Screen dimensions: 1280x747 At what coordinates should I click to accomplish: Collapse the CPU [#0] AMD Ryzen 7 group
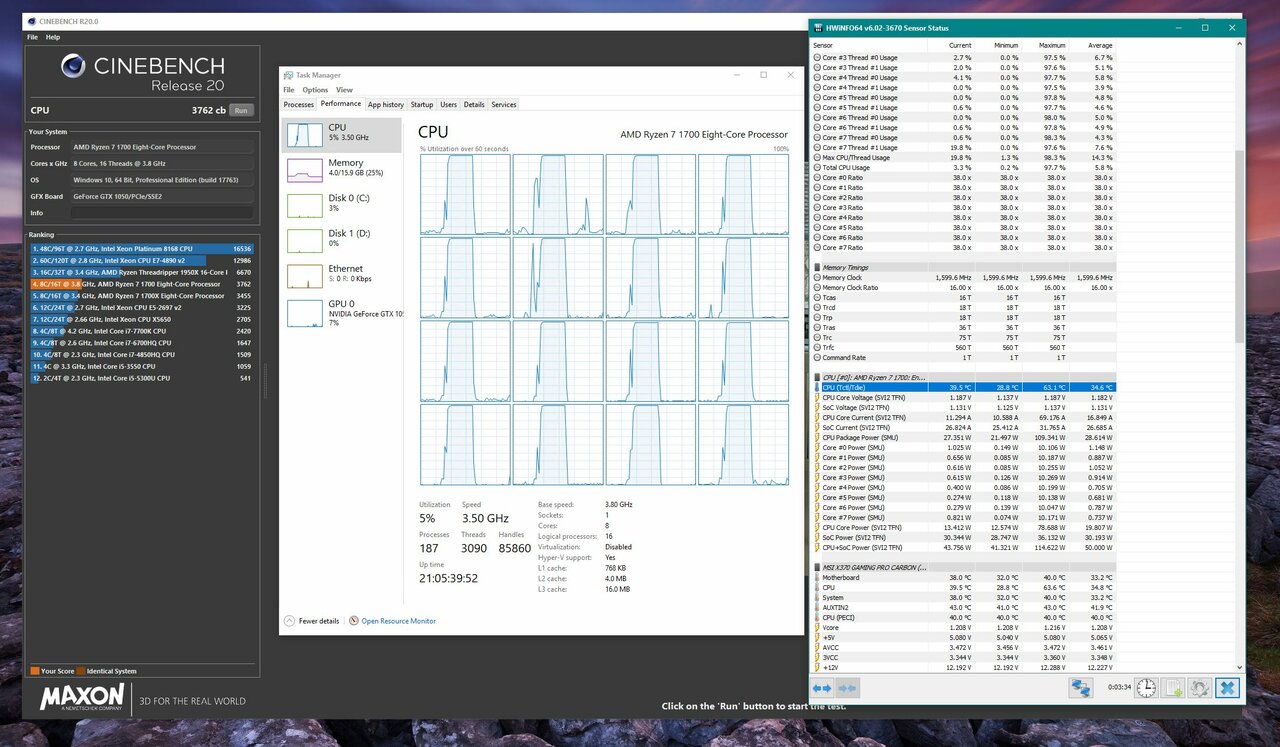click(817, 377)
